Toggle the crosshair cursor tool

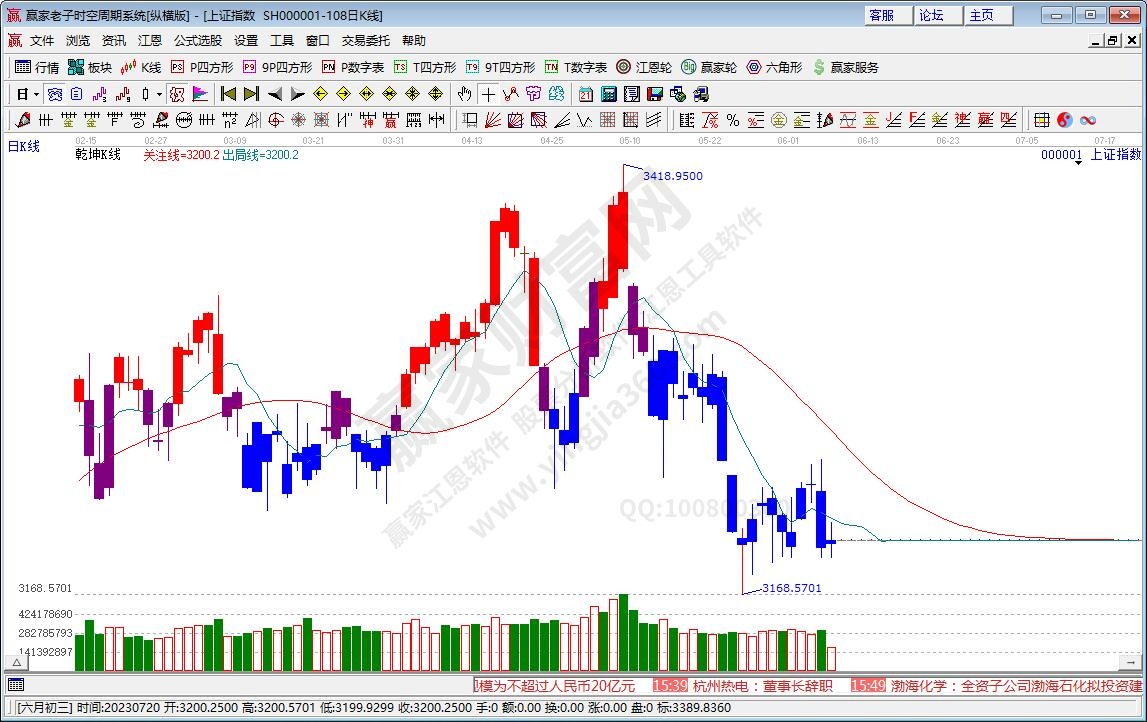487,94
